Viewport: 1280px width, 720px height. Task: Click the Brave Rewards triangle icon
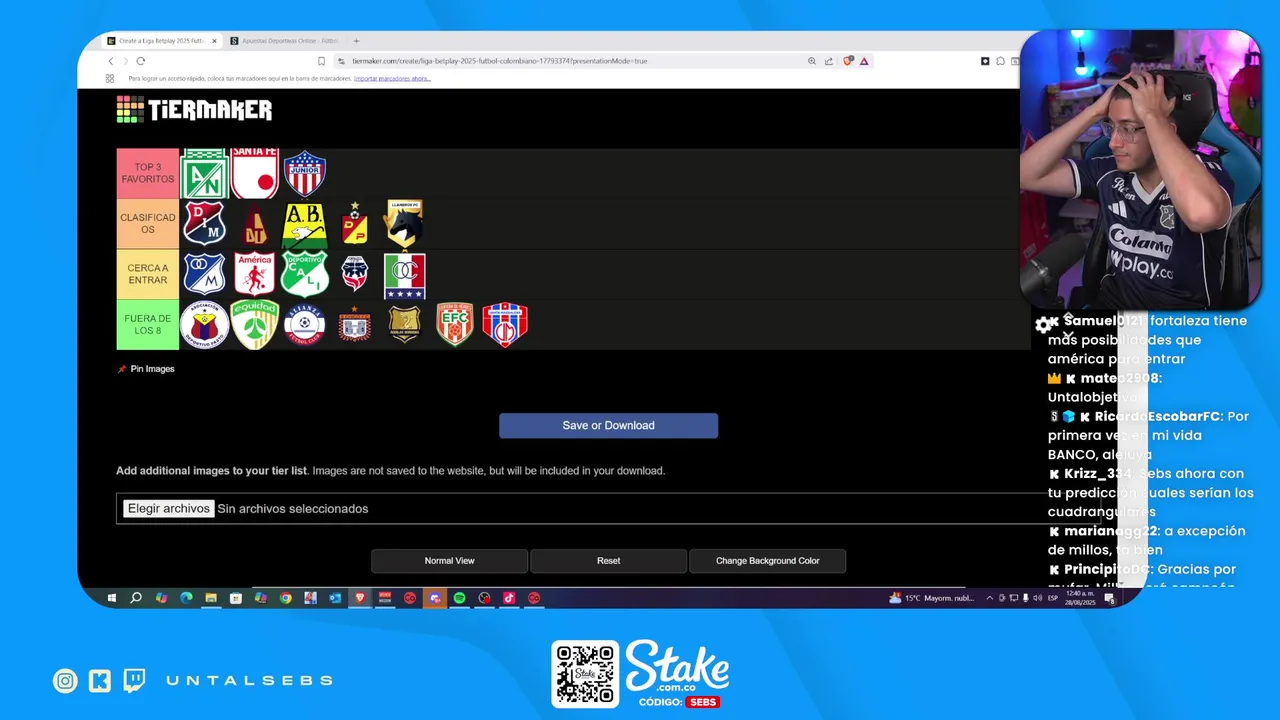pyautogui.click(x=864, y=61)
